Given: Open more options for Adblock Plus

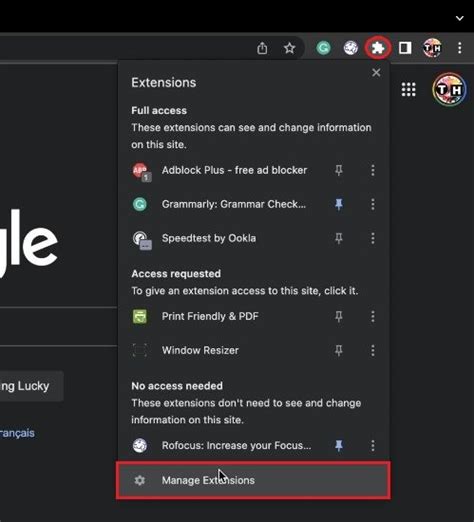Looking at the screenshot, I should tap(373, 170).
